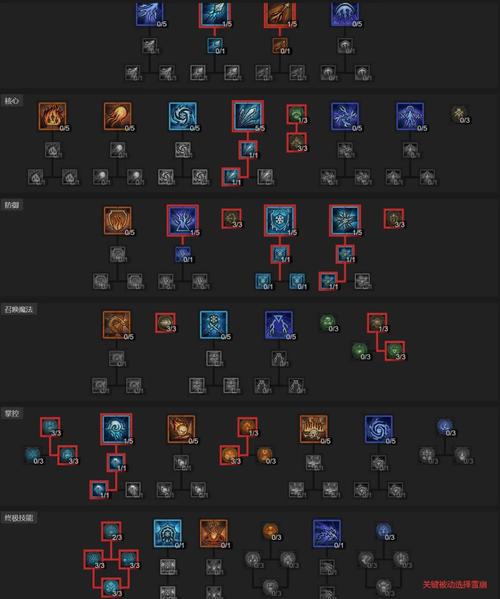This screenshot has height=599, width=500.
Task: Choose the Chain Lightning core skill
Action: (345, 116)
